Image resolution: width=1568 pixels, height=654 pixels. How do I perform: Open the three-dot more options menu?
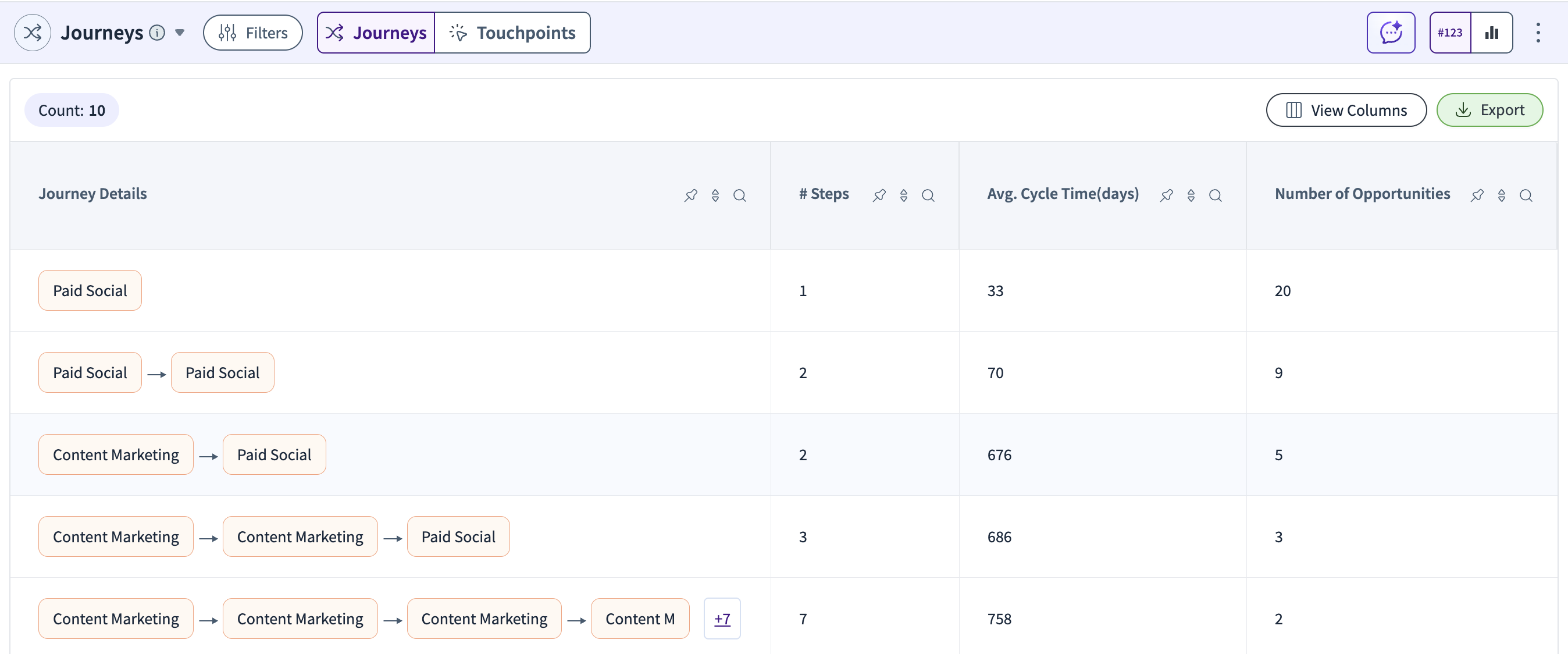click(1538, 32)
